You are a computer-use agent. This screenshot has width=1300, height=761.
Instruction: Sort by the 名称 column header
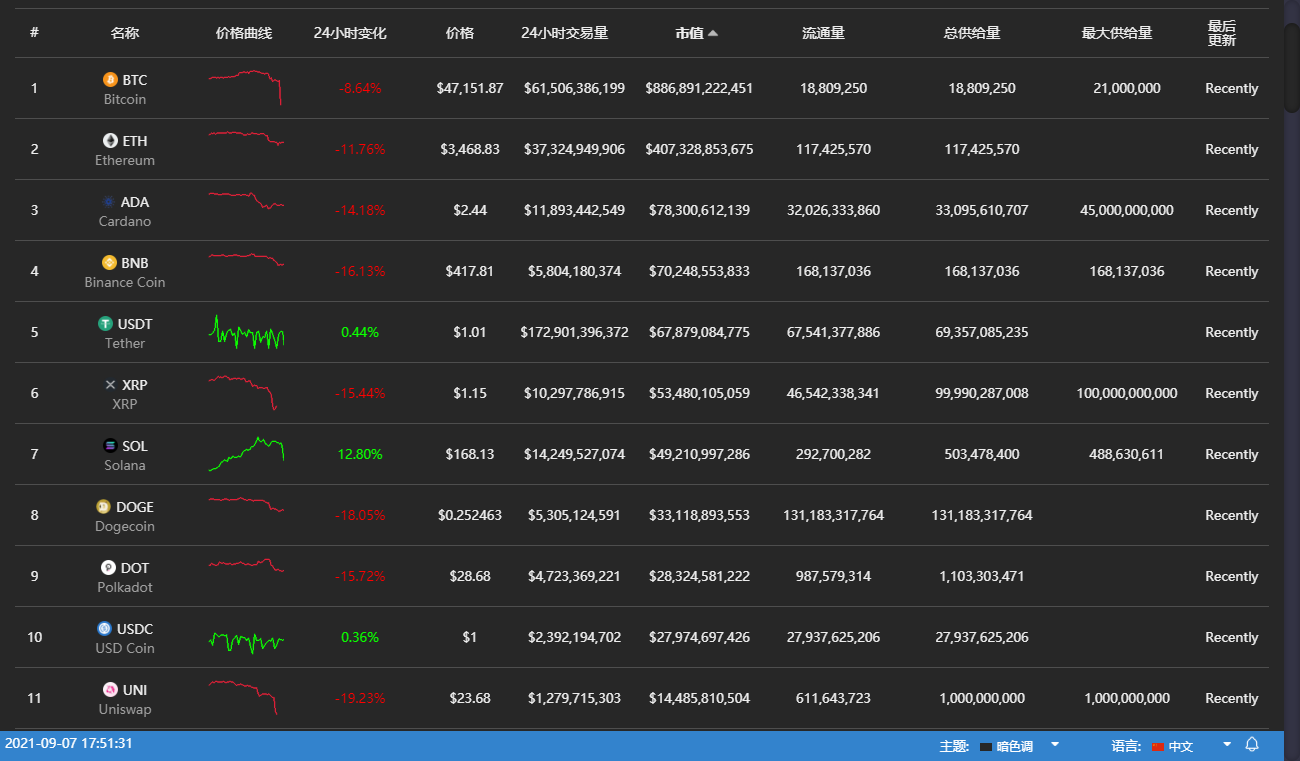click(125, 33)
